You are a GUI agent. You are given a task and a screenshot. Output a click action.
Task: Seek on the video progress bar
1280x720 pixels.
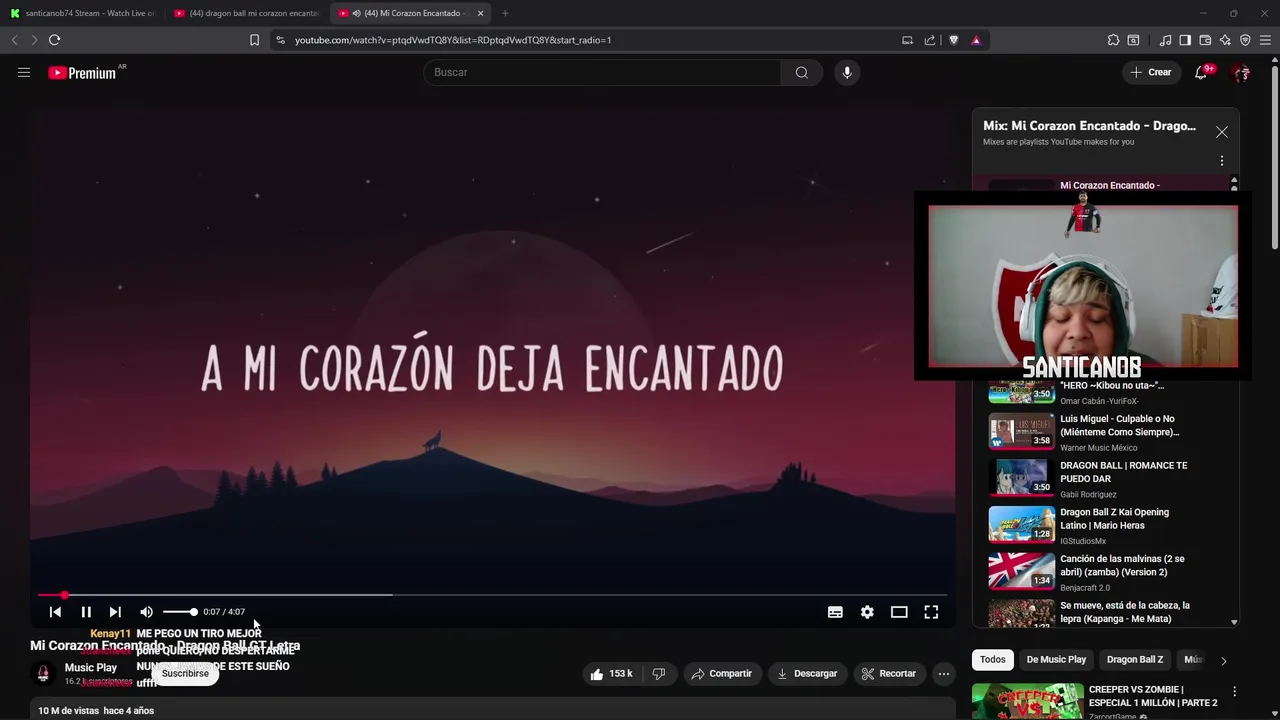(x=492, y=595)
